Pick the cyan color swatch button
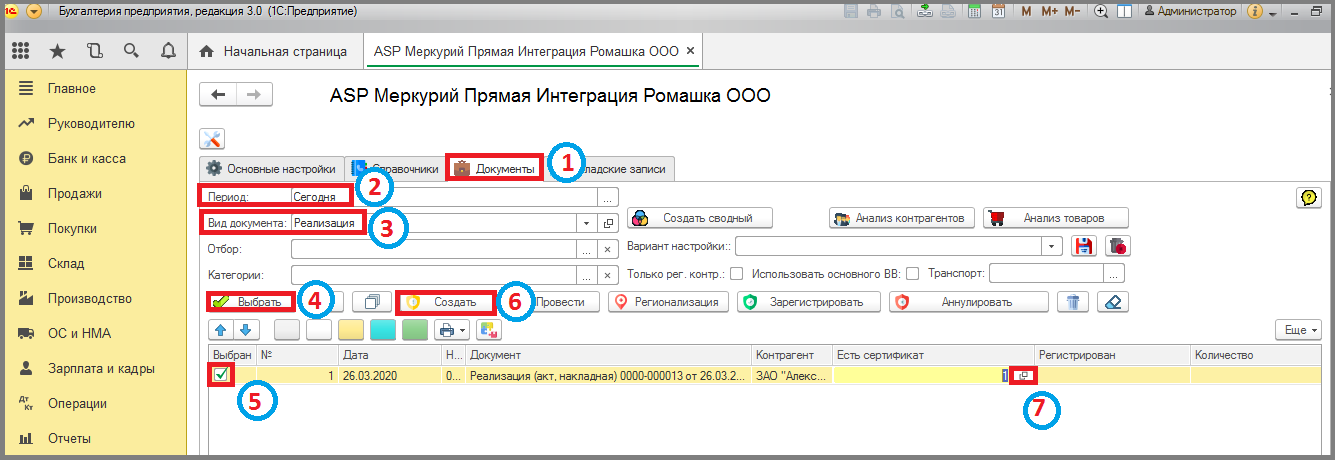This screenshot has width=1335, height=460. click(384, 329)
